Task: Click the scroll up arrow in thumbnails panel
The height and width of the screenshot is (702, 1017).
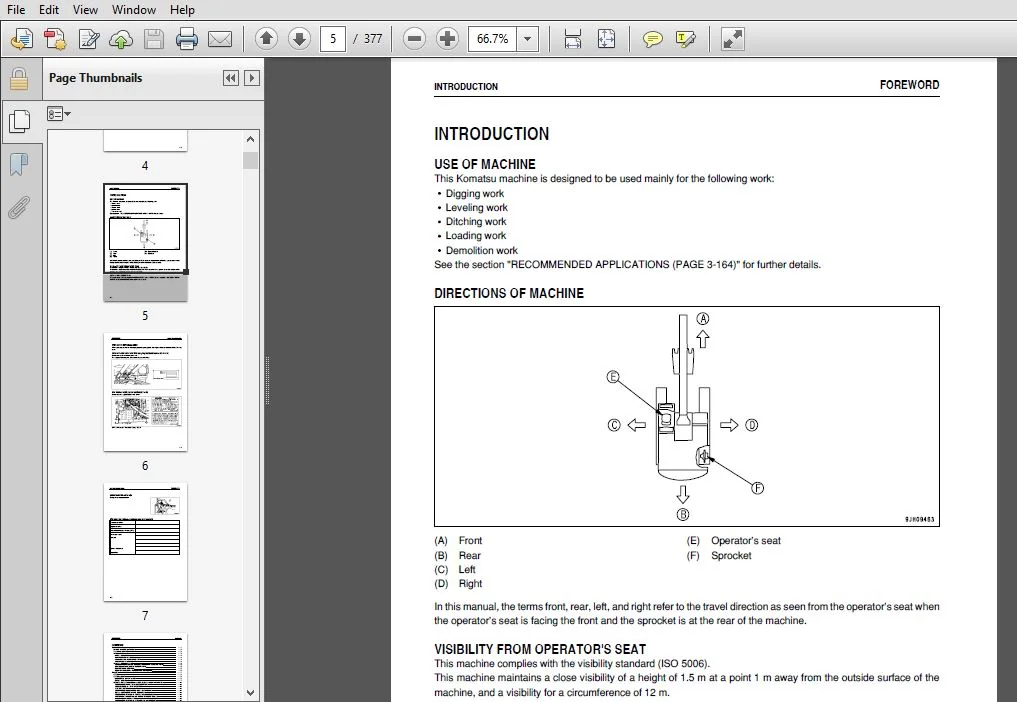Action: pyautogui.click(x=250, y=139)
